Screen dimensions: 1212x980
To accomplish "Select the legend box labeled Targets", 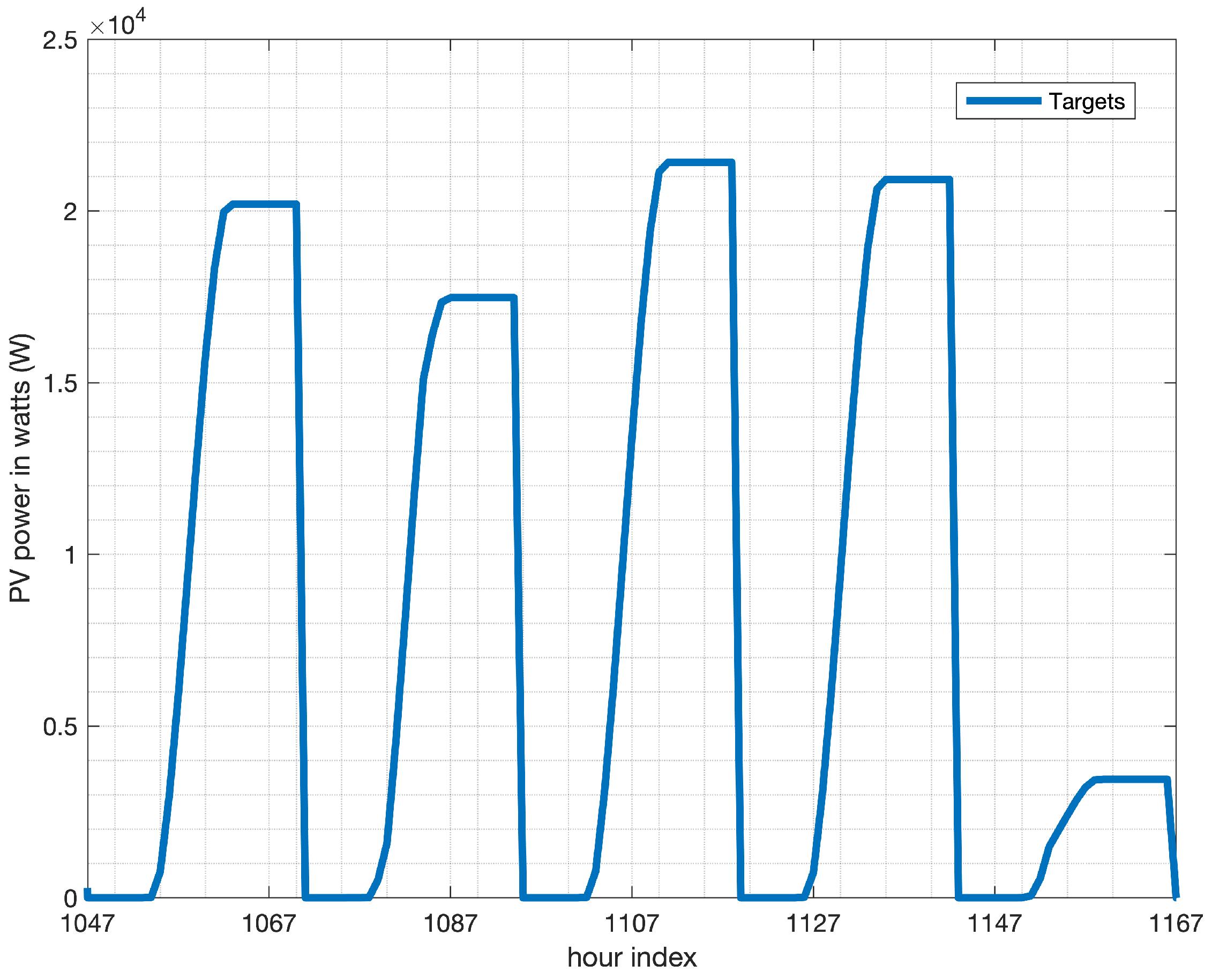I will [x=1046, y=101].
